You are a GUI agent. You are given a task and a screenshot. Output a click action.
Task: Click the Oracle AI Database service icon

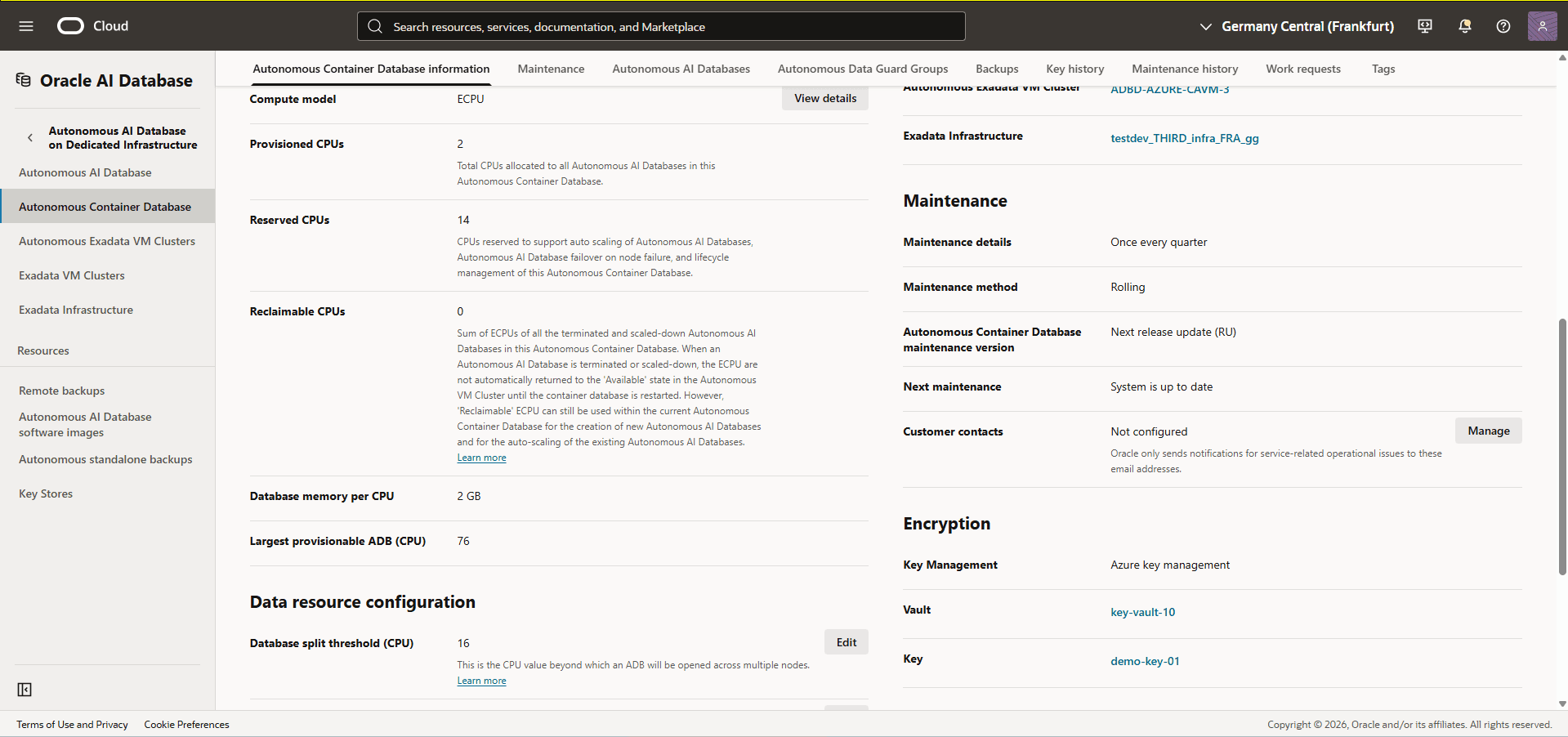(24, 80)
